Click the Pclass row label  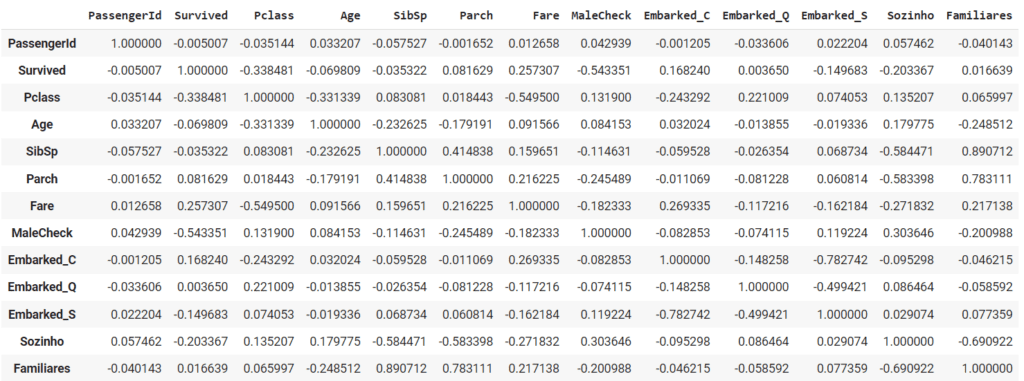(42, 97)
